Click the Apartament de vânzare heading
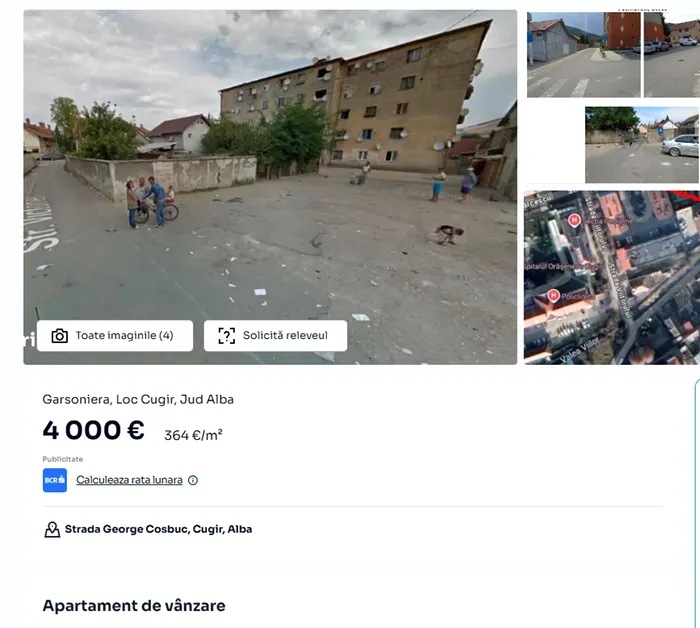The height and width of the screenshot is (628, 700). pyautogui.click(x=134, y=606)
